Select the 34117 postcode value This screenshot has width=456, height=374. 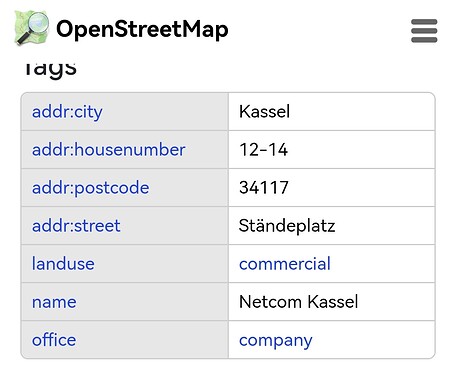coord(264,188)
